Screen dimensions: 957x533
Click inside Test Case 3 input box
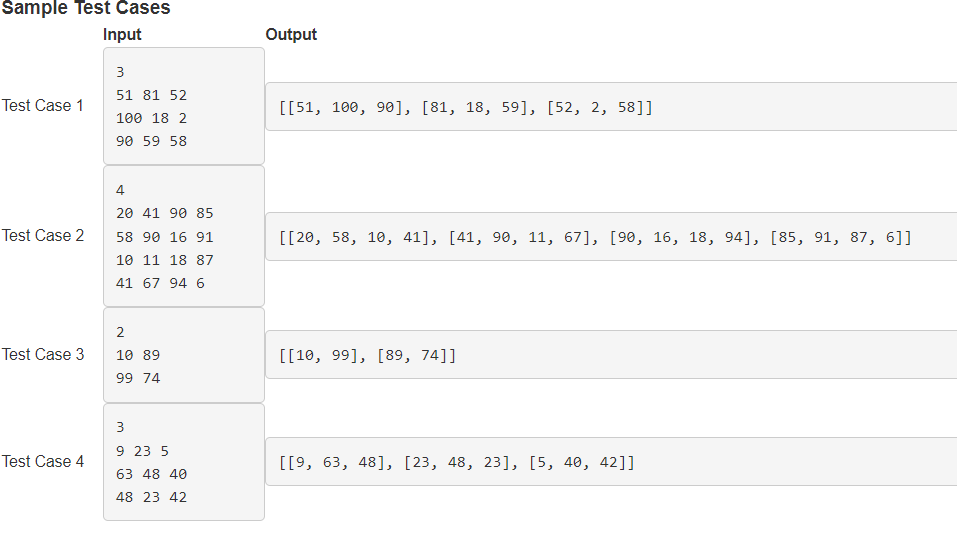184,355
